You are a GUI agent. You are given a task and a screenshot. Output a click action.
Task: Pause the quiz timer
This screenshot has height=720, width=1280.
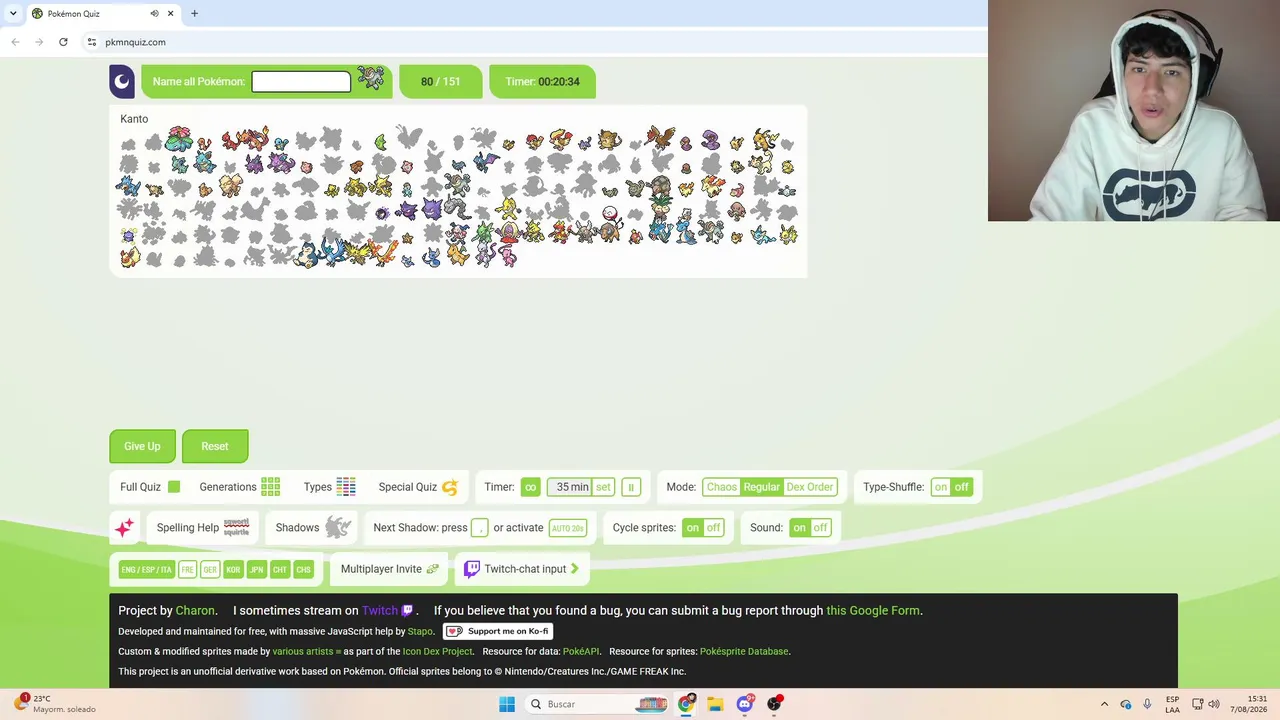coord(630,487)
